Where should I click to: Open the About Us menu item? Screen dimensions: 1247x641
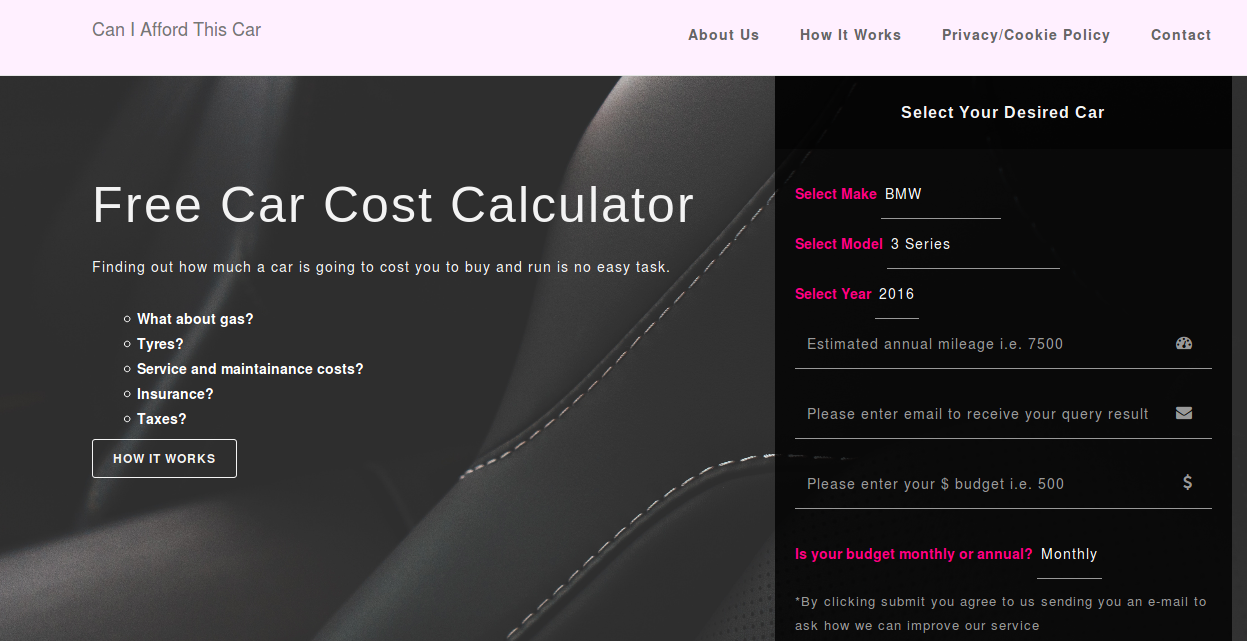[723, 35]
